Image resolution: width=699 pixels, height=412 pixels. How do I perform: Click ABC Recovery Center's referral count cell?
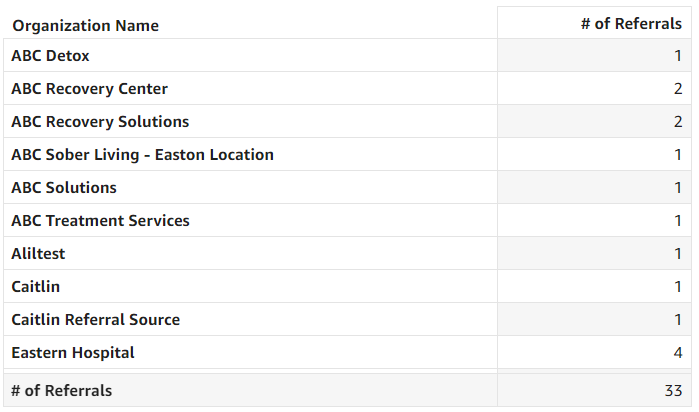[677, 89]
